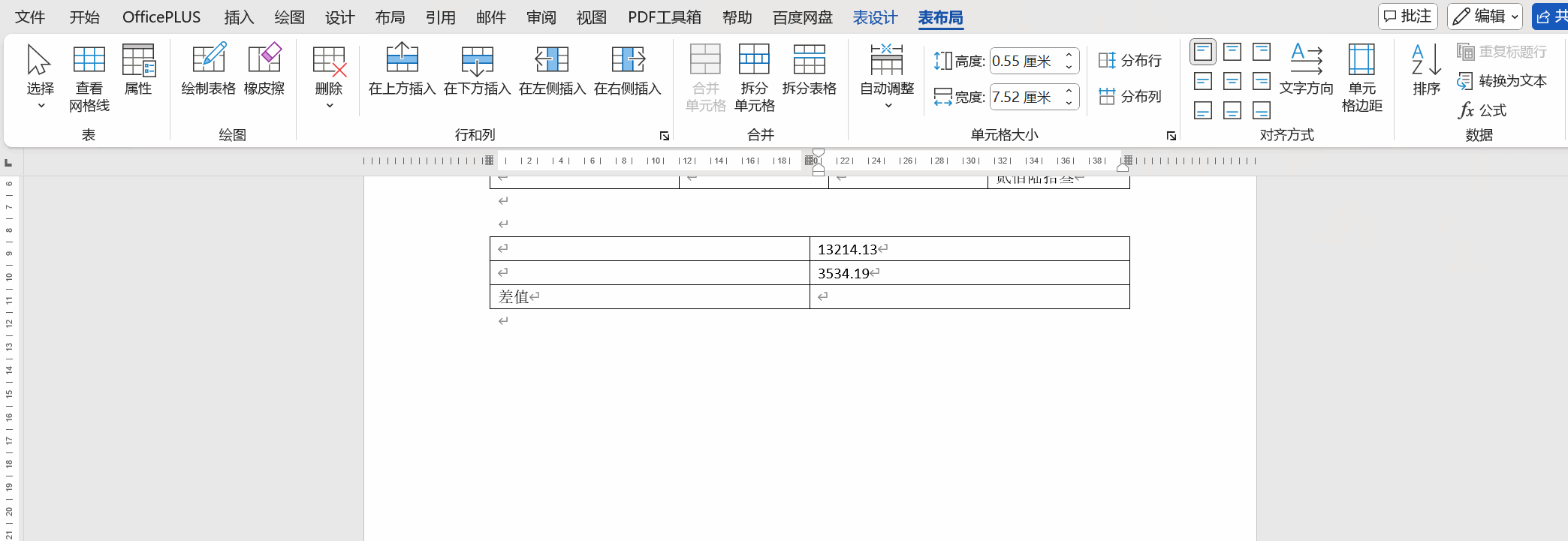The image size is (1568, 541).
Task: Increase row height with up stepper arrow
Action: 1069,55
